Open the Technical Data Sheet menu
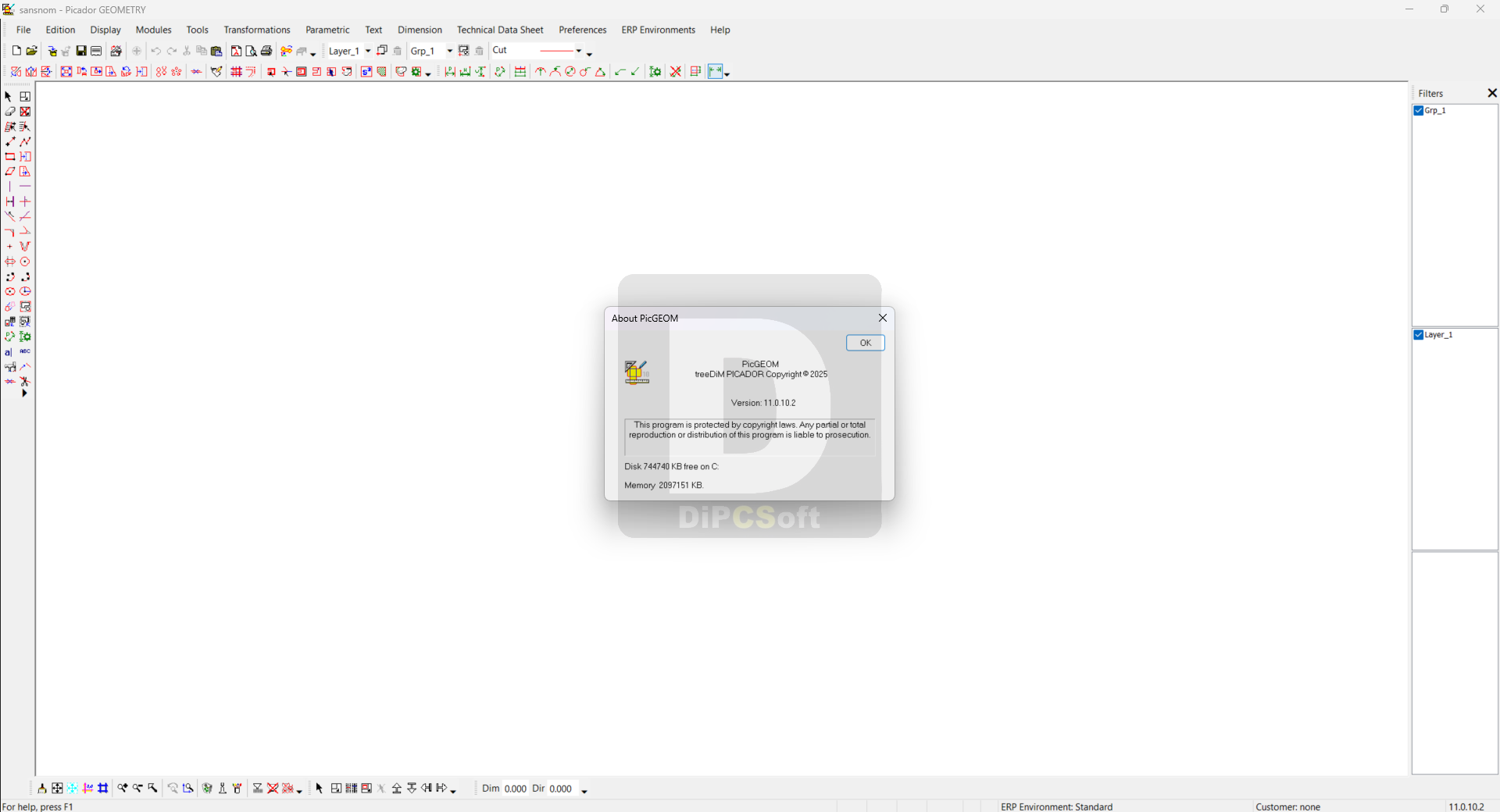 (500, 30)
